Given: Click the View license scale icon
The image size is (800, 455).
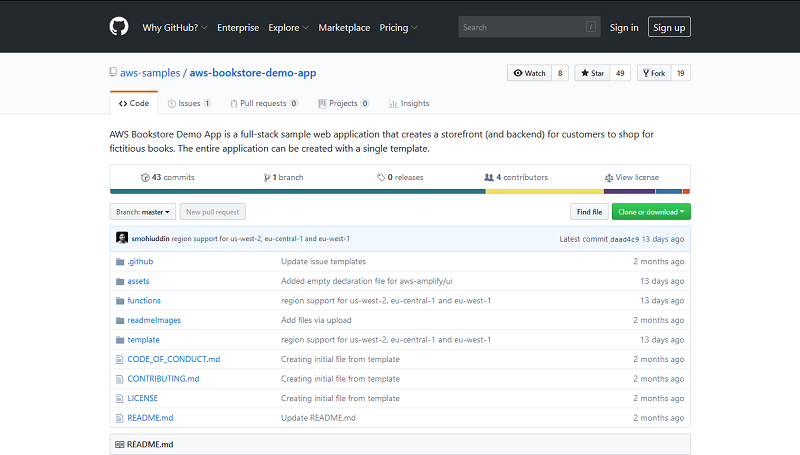Looking at the screenshot, I should click(609, 178).
